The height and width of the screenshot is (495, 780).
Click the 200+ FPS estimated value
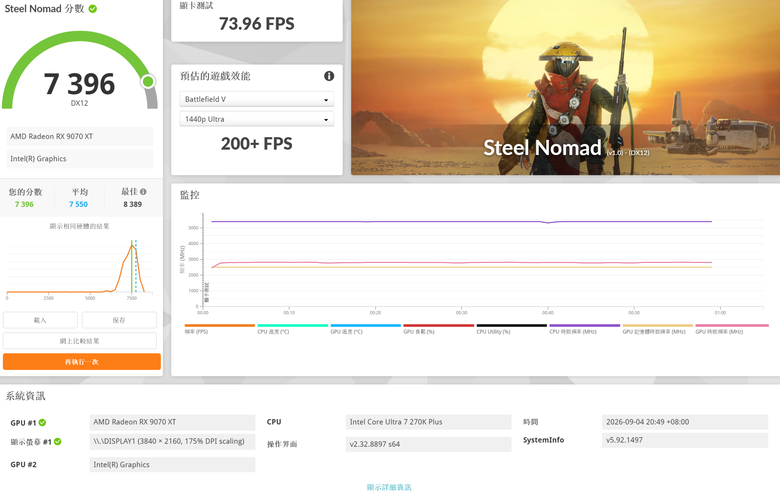point(257,144)
